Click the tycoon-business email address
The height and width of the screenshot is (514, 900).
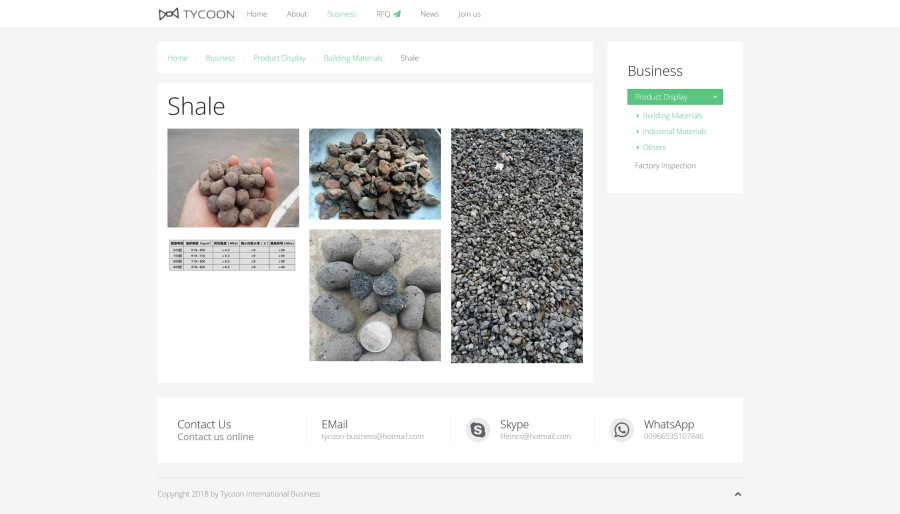[x=372, y=437]
